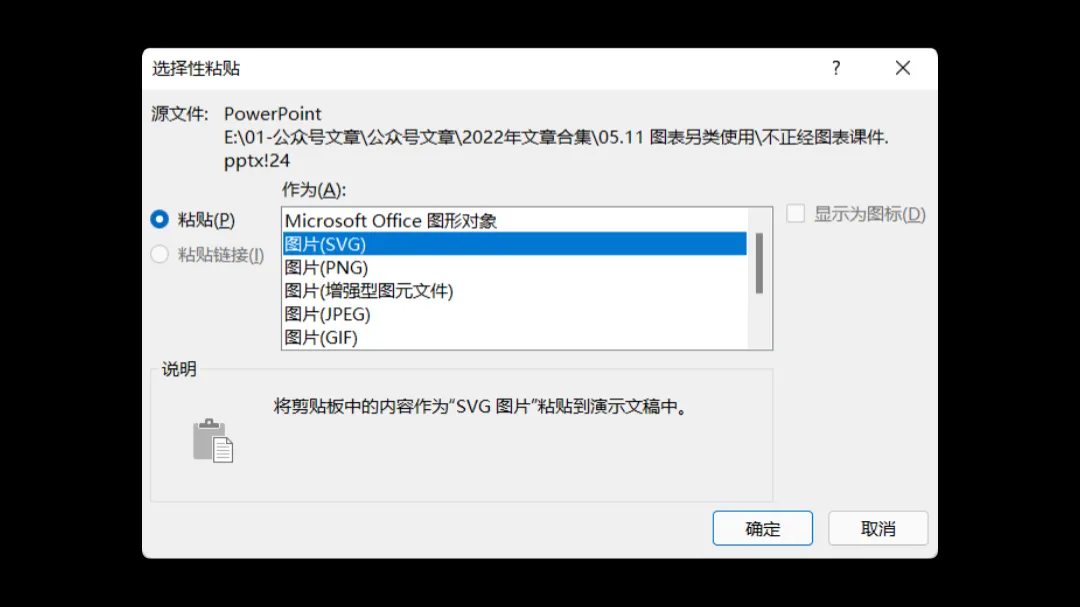1080x607 pixels.
Task: Click the 选择性粘贴 dialog title
Action: click(x=196, y=68)
